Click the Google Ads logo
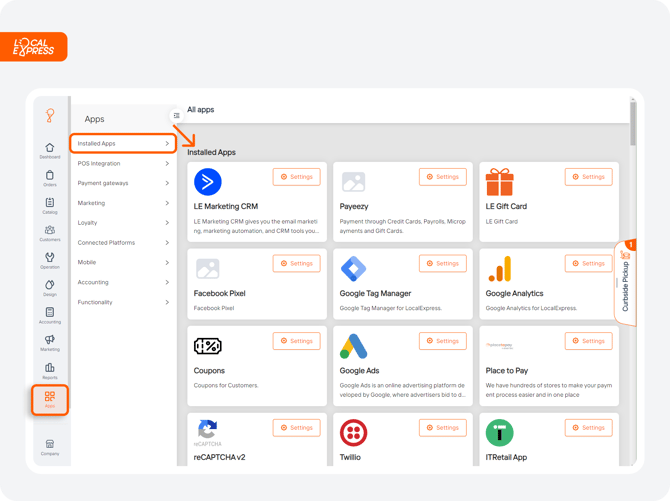The height and width of the screenshot is (501, 670). tap(353, 346)
